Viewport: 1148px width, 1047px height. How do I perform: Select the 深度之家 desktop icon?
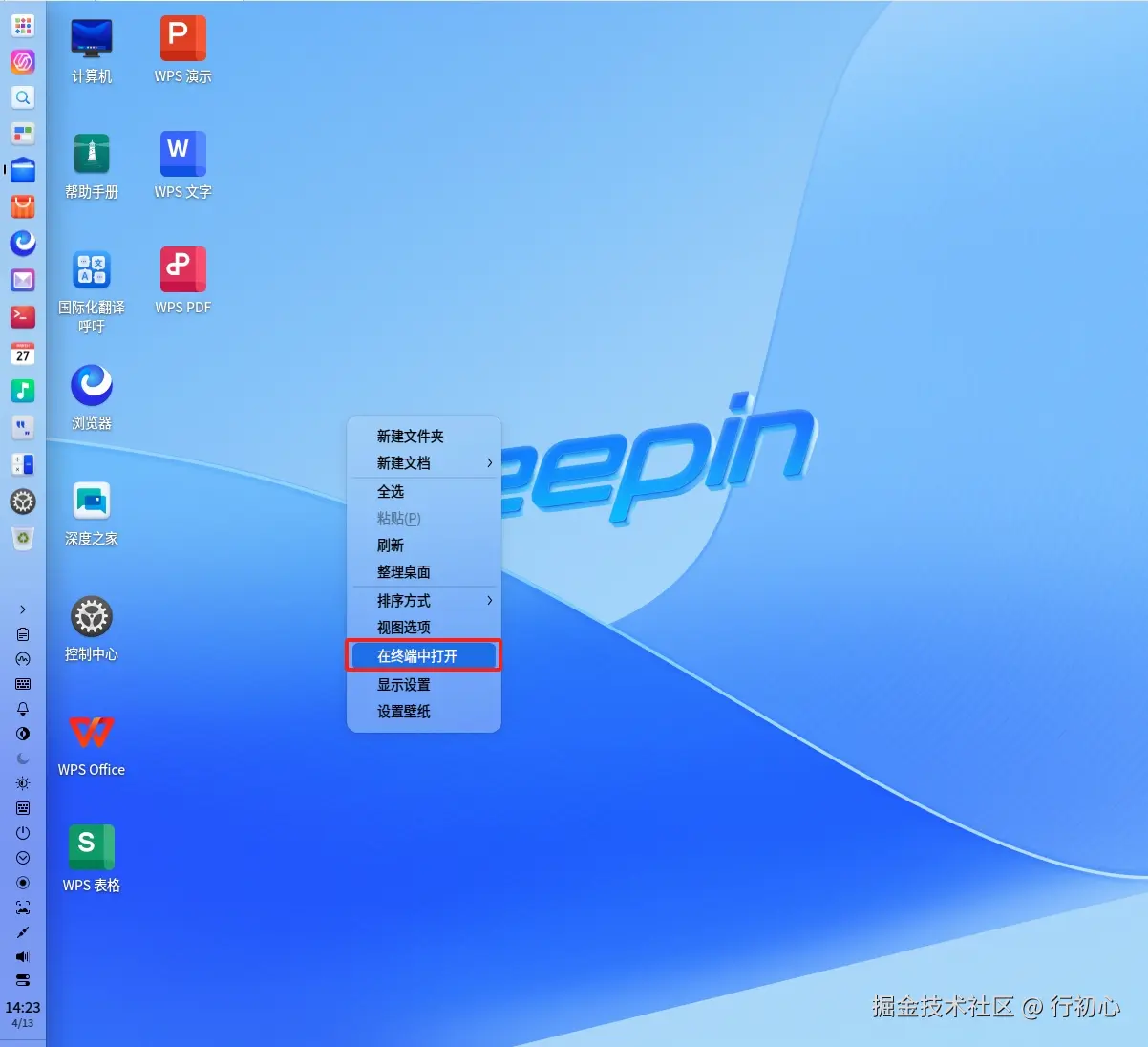tap(92, 513)
